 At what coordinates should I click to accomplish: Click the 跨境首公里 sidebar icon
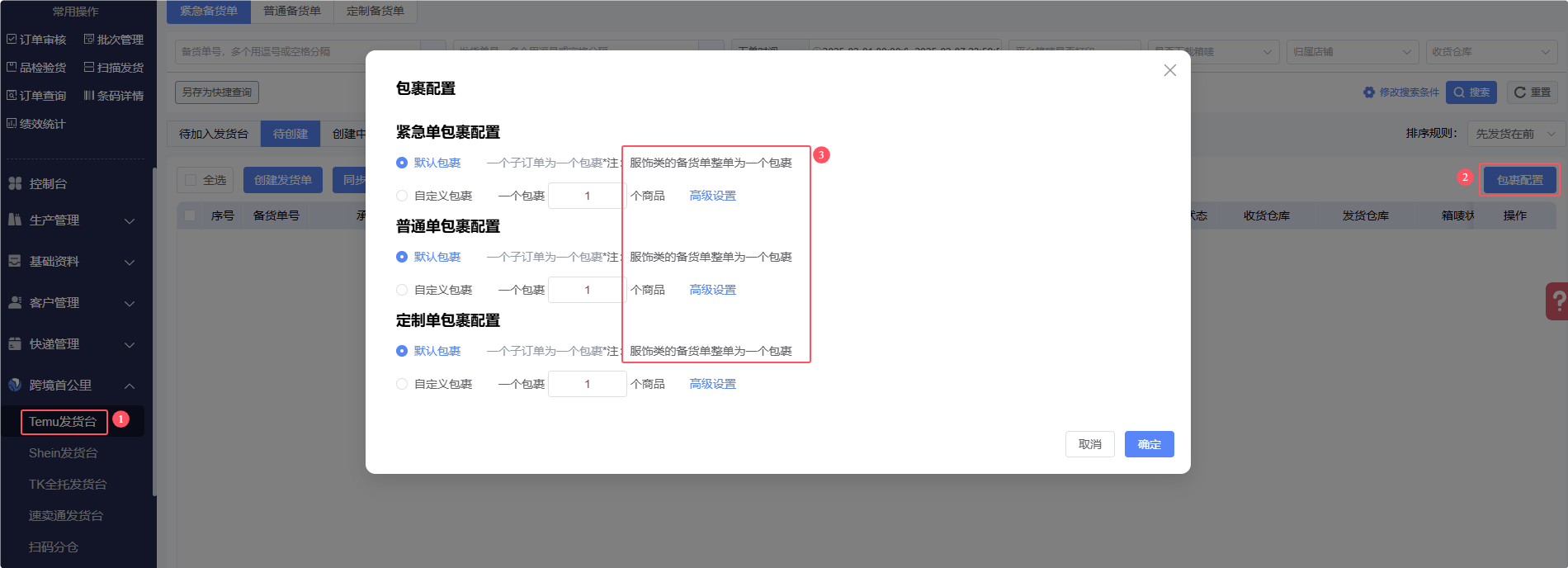click(x=15, y=385)
